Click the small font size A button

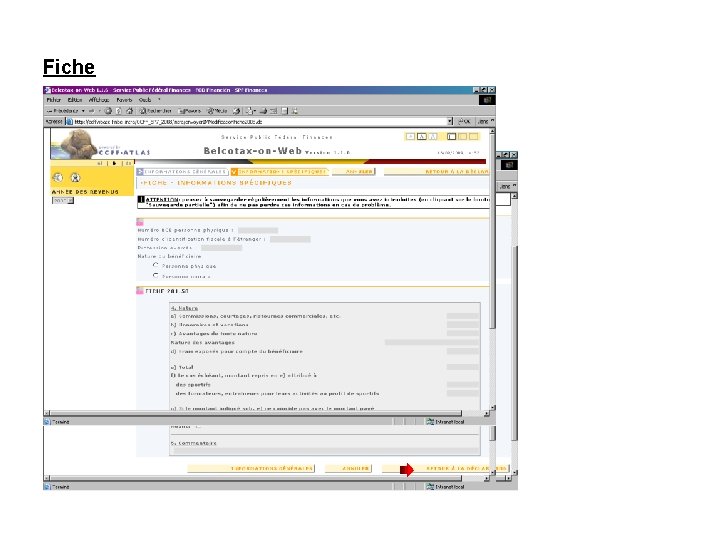411,136
